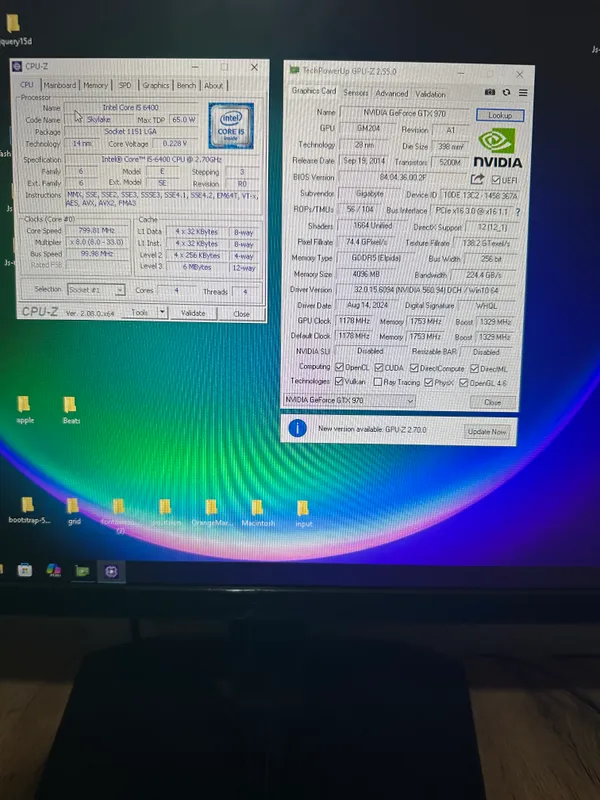
Task: Toggle the OpenCL checkbox
Action: pyautogui.click(x=339, y=367)
